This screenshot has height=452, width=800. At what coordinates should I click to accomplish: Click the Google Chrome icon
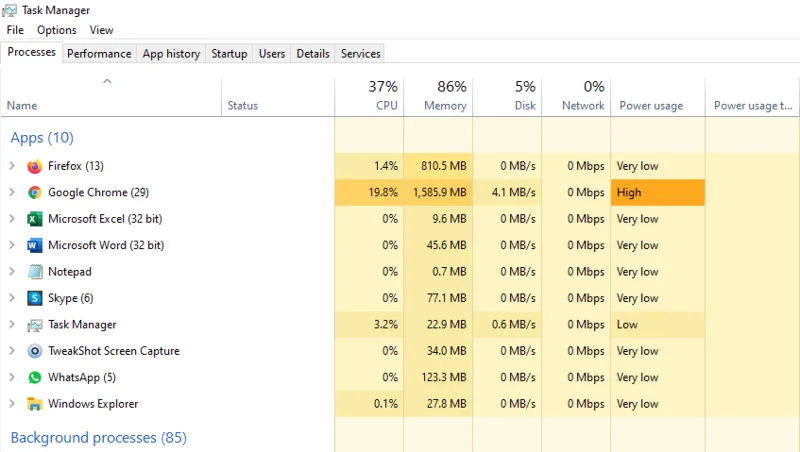pyautogui.click(x=35, y=192)
